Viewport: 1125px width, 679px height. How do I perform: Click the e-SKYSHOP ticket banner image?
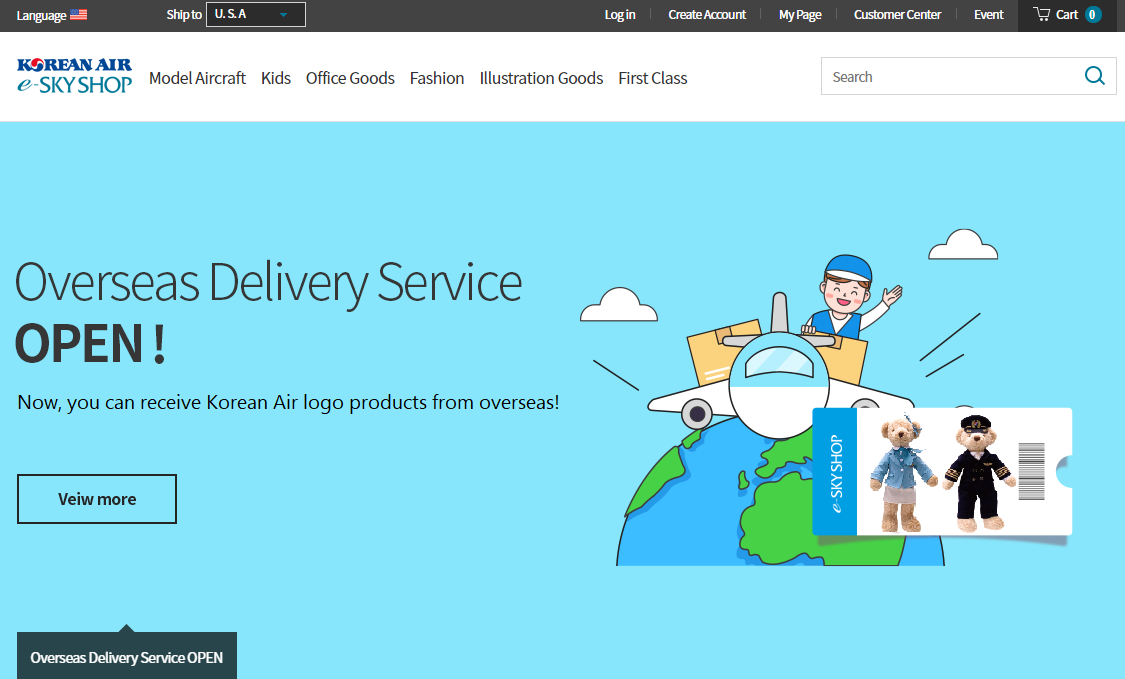pyautogui.click(x=942, y=472)
